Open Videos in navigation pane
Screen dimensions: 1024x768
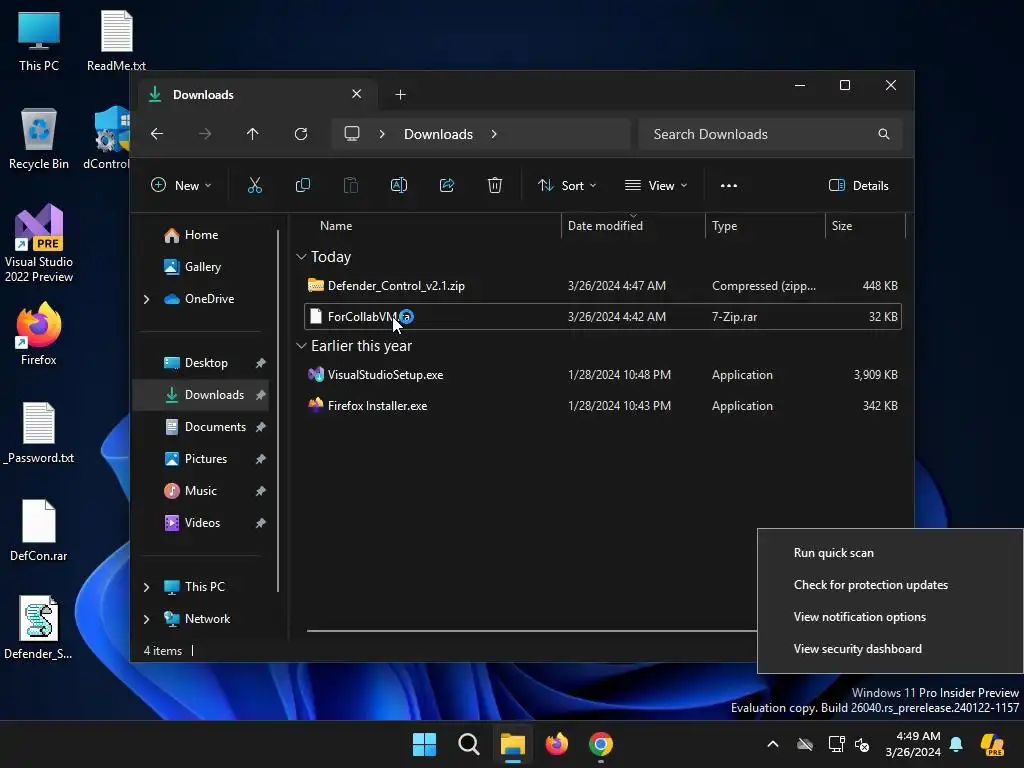[x=200, y=523]
